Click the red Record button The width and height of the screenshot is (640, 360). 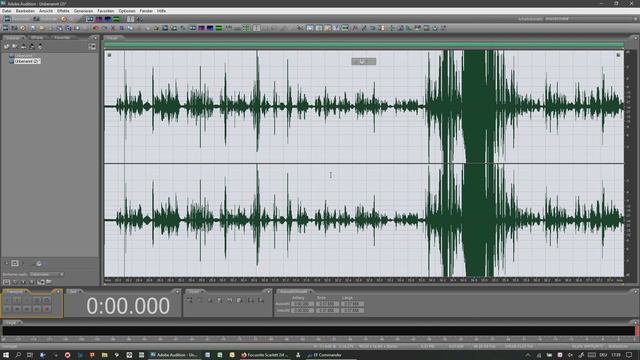click(47, 309)
